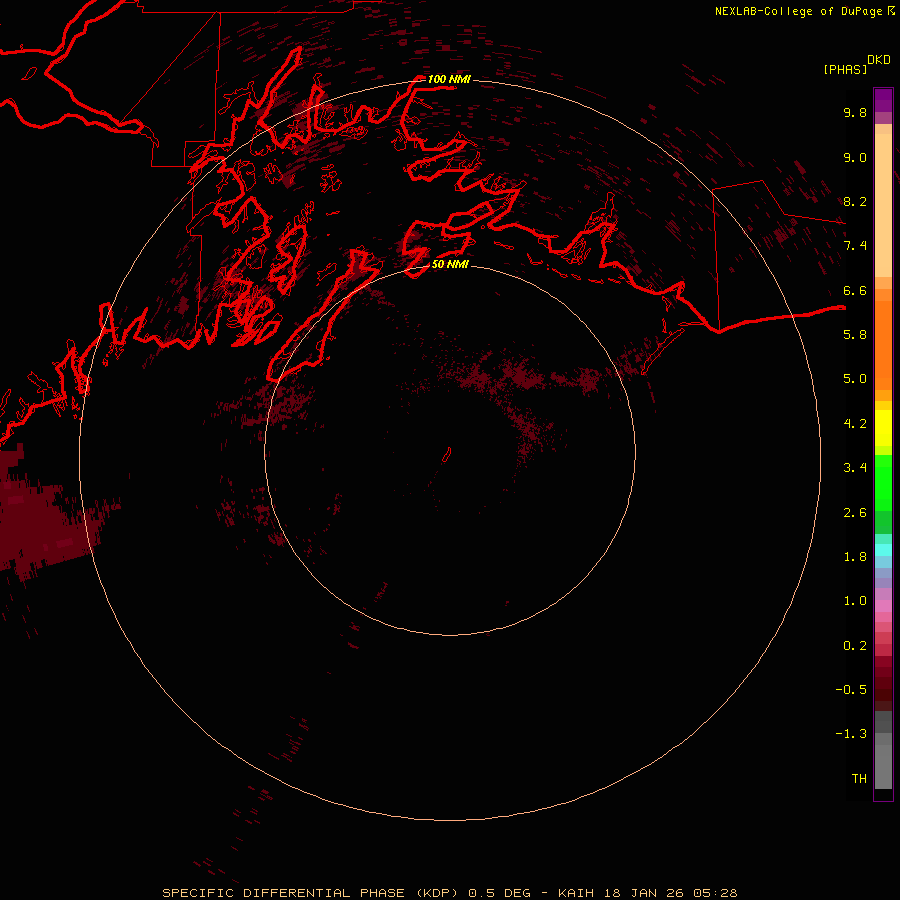Image resolution: width=900 pixels, height=900 pixels.
Task: Pick the purple band atop the color scale
Action: 883,100
